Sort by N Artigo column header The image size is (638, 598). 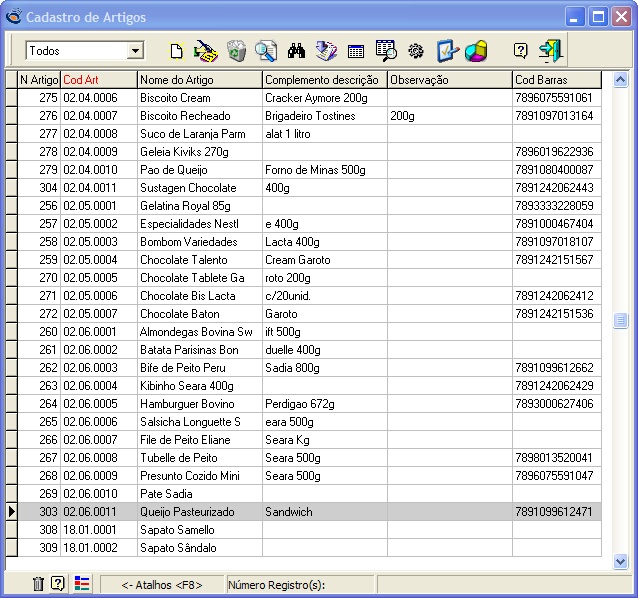point(39,80)
